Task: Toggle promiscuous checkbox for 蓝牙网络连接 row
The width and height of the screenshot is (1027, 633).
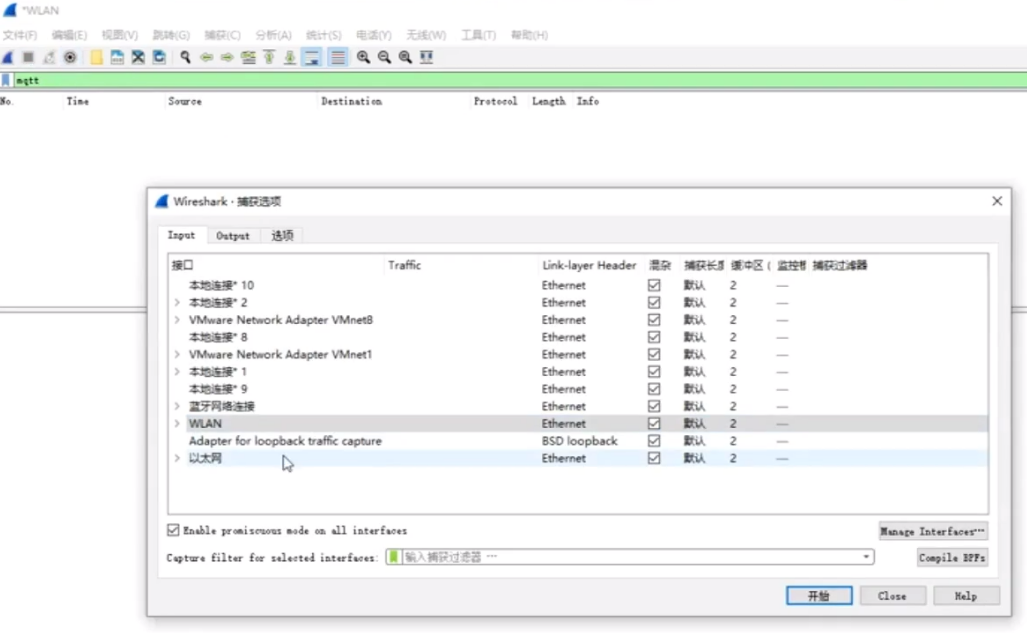Action: click(x=654, y=406)
